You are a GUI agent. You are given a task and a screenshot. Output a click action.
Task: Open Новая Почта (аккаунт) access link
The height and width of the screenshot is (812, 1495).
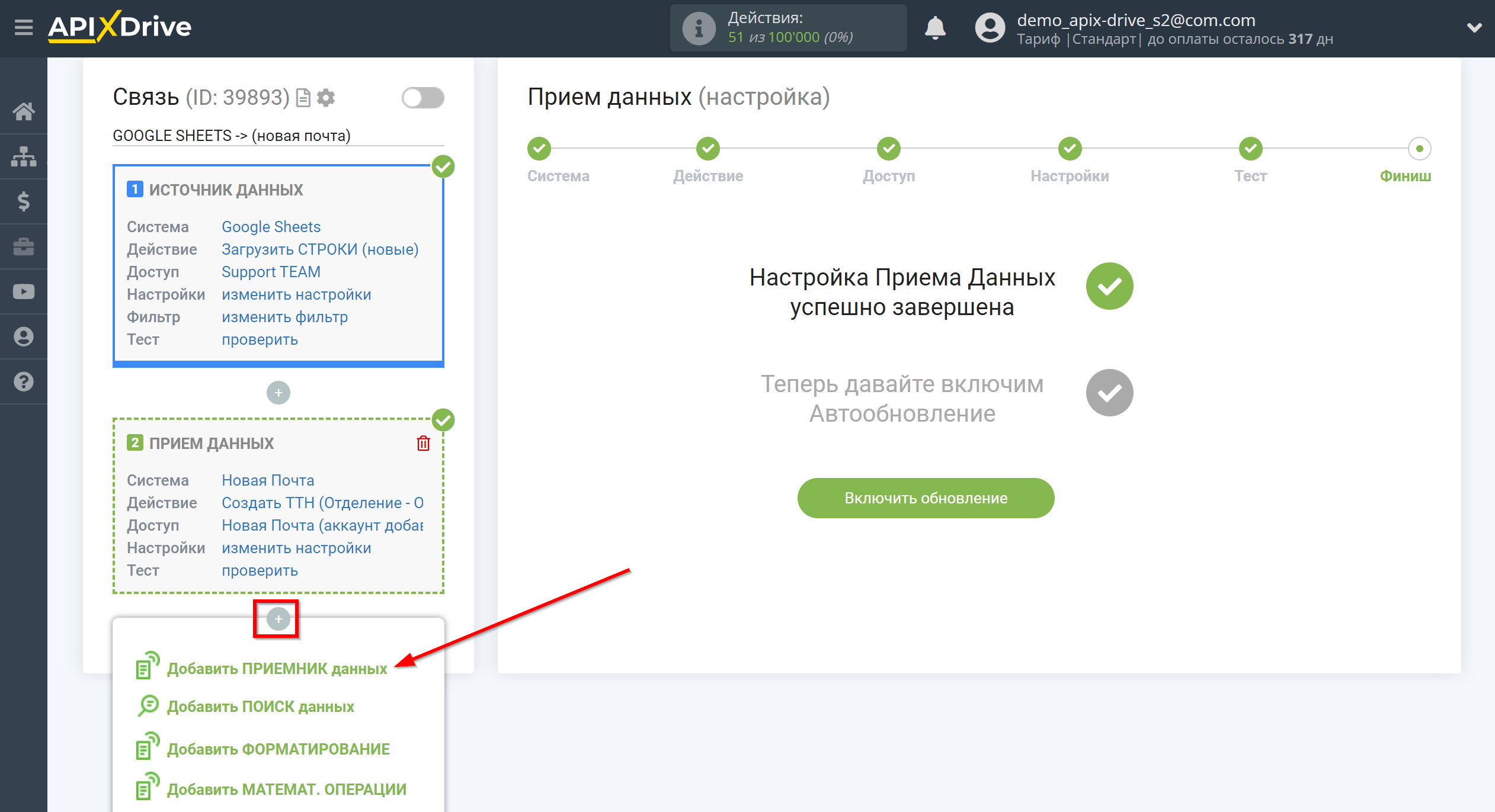pos(322,525)
